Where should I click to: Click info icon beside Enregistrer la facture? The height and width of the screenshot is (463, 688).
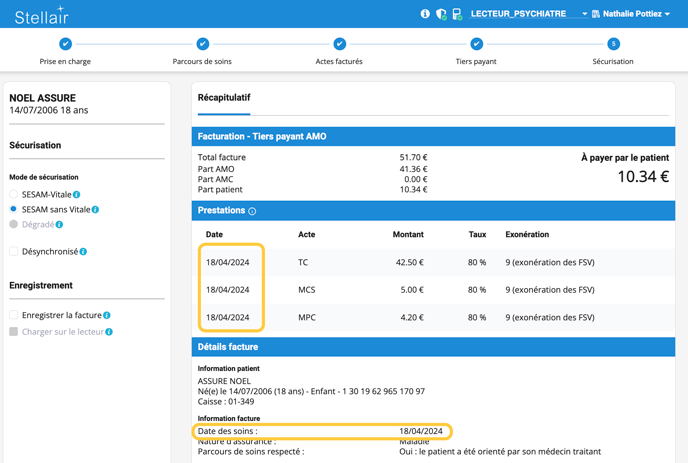point(107,316)
